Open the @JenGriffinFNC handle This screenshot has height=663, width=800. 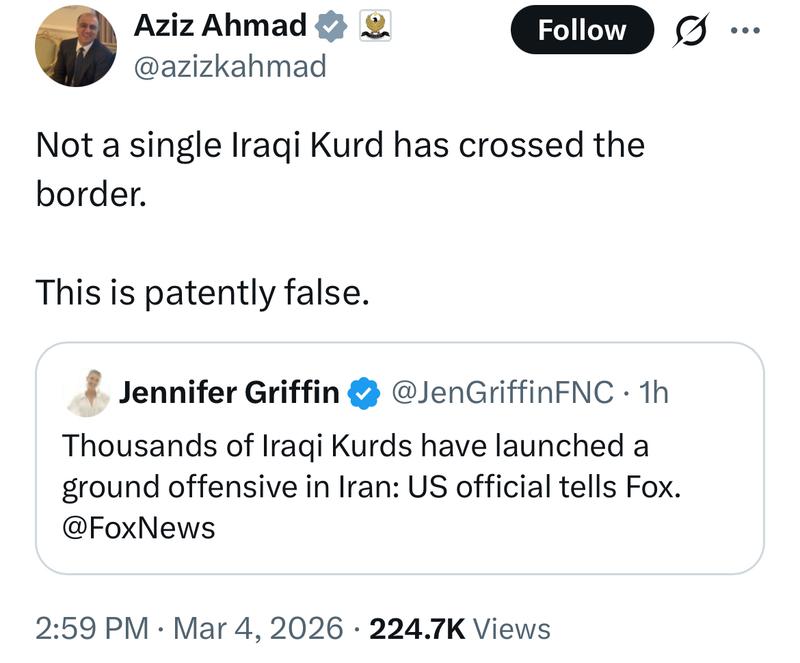(502, 392)
